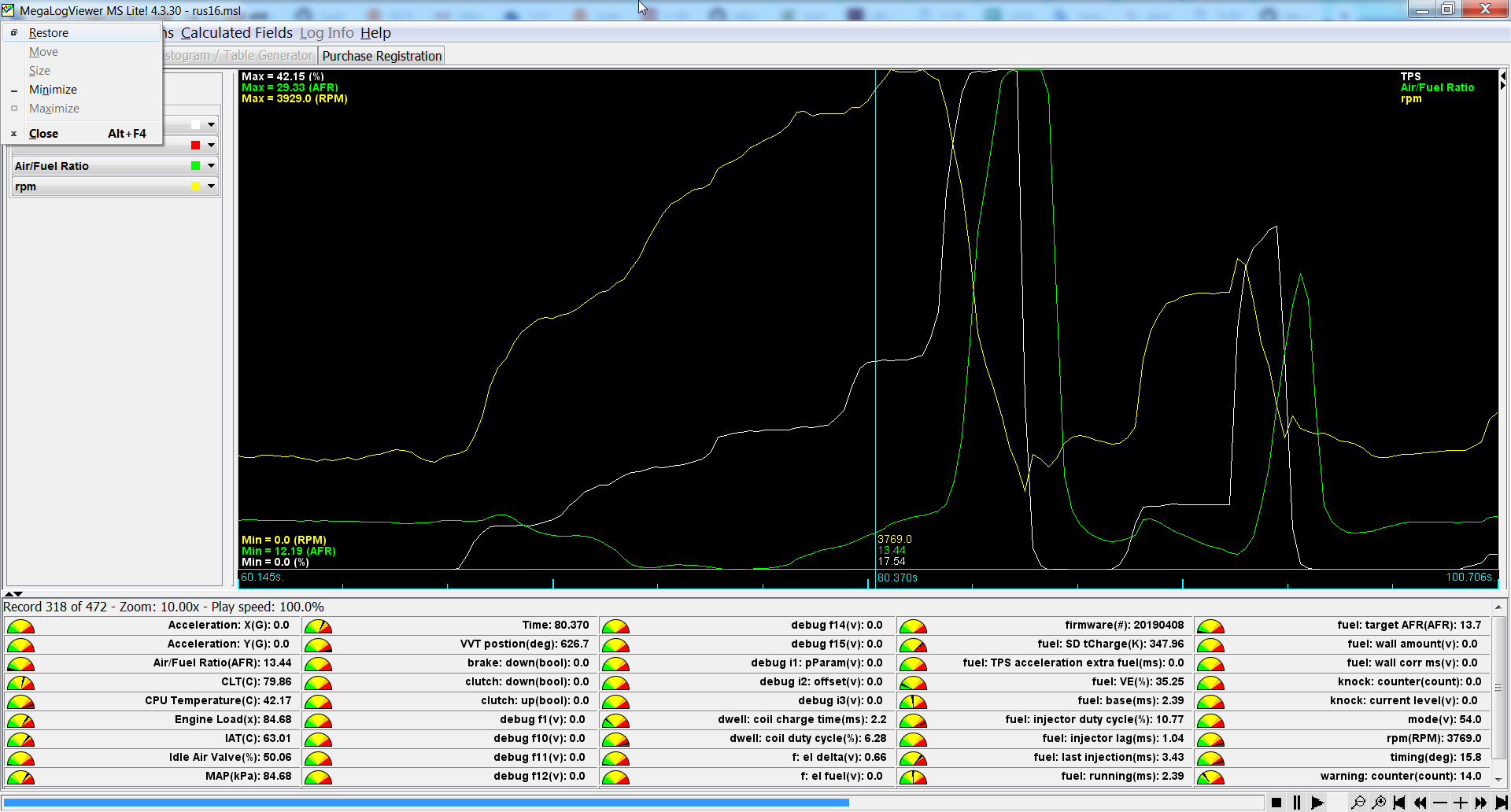Click the MegaLogViewer title bar app icon
The width and height of the screenshot is (1511, 812).
click(8, 10)
